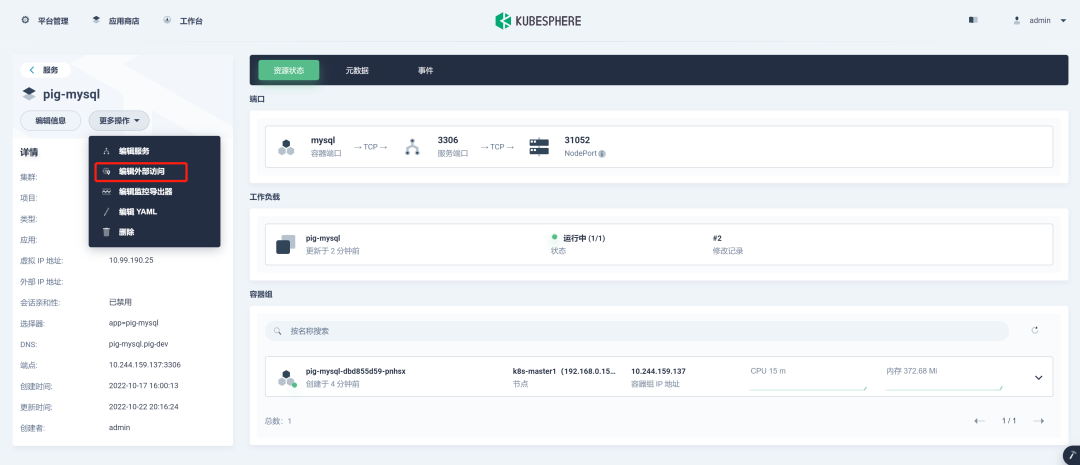
Task: Expand pig-mysql-dbd855d59-pnhsx pod row
Action: [1039, 378]
